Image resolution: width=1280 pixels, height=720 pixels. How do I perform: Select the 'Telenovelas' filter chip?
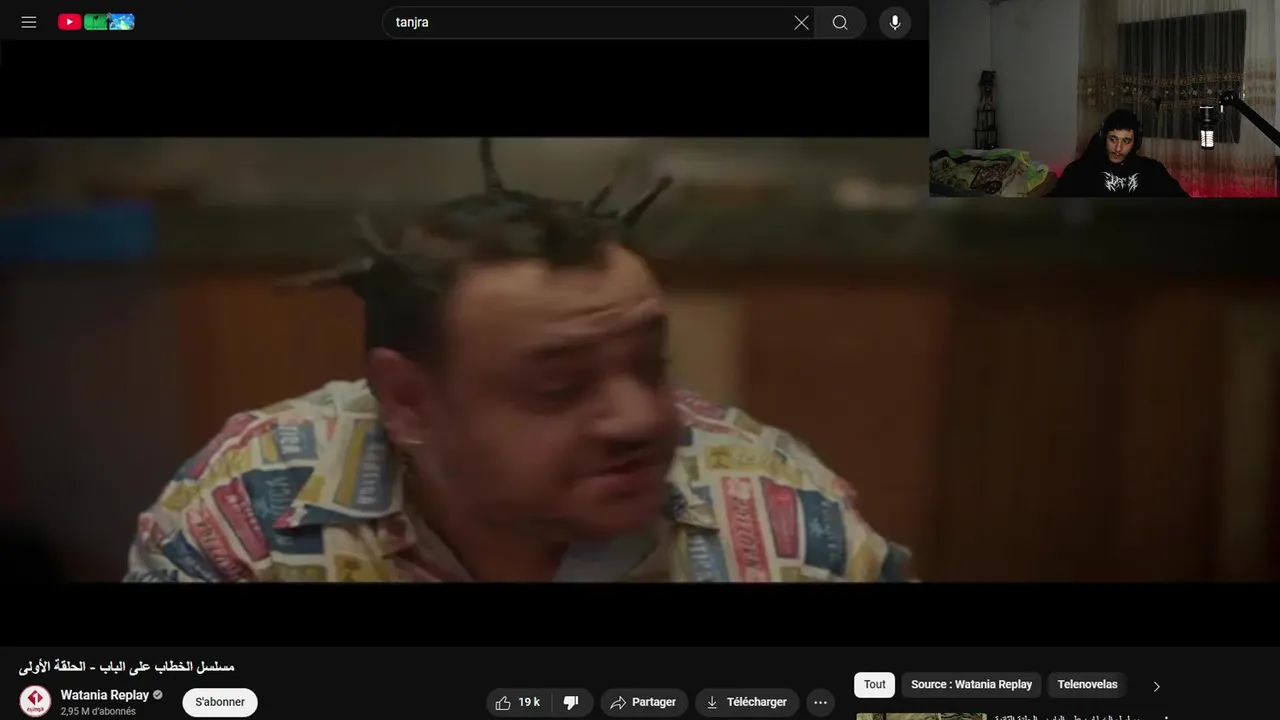coord(1087,685)
